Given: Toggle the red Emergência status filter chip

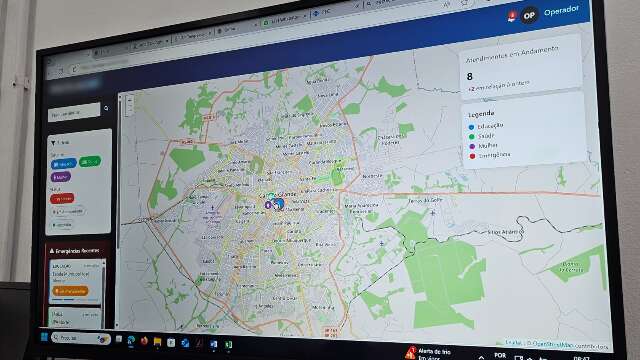Looking at the screenshot, I should [x=62, y=199].
